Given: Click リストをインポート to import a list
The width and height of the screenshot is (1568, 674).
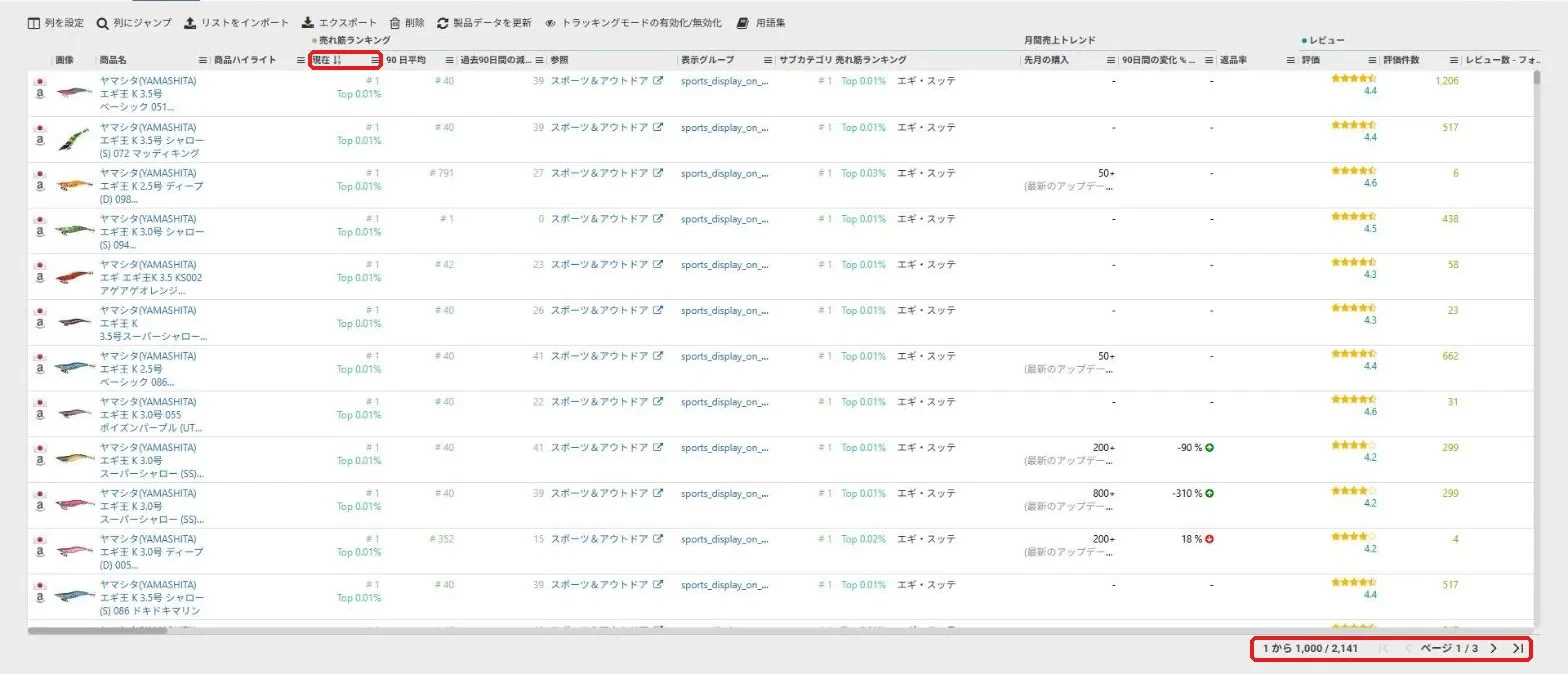Looking at the screenshot, I should coord(237,22).
